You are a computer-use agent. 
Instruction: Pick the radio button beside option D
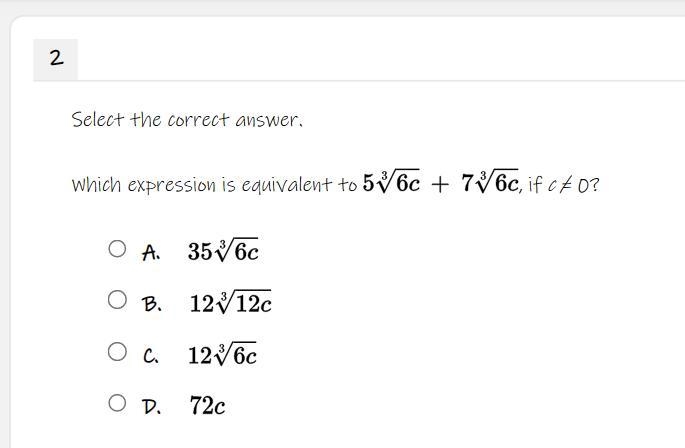pyautogui.click(x=117, y=403)
